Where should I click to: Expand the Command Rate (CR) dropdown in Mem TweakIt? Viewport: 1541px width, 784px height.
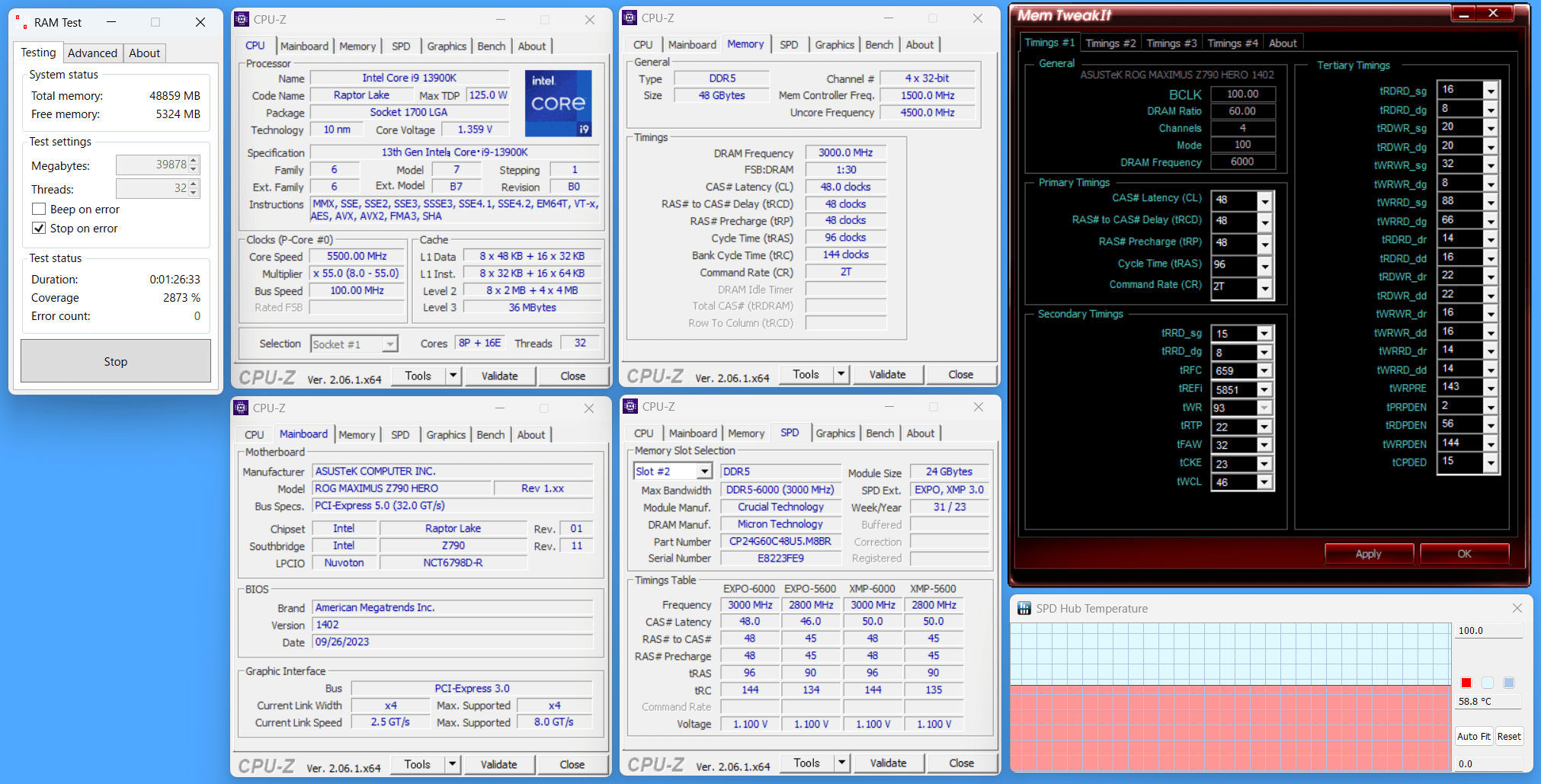point(1265,287)
